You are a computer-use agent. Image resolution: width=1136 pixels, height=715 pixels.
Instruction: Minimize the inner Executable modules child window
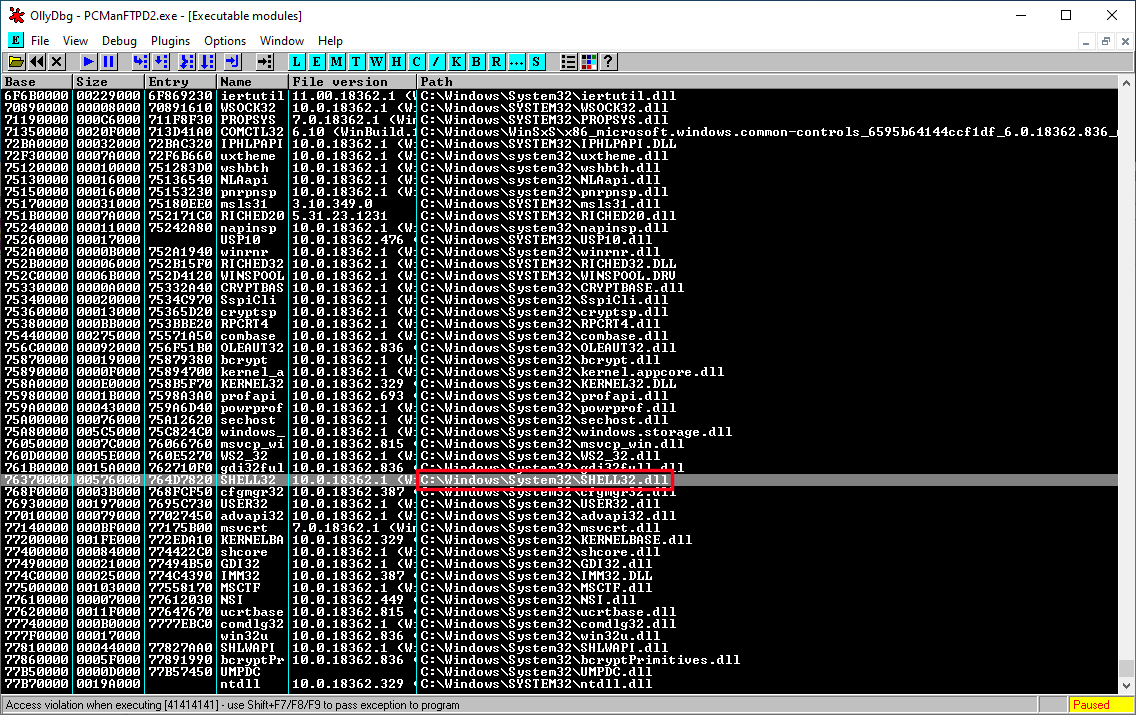tap(1086, 41)
